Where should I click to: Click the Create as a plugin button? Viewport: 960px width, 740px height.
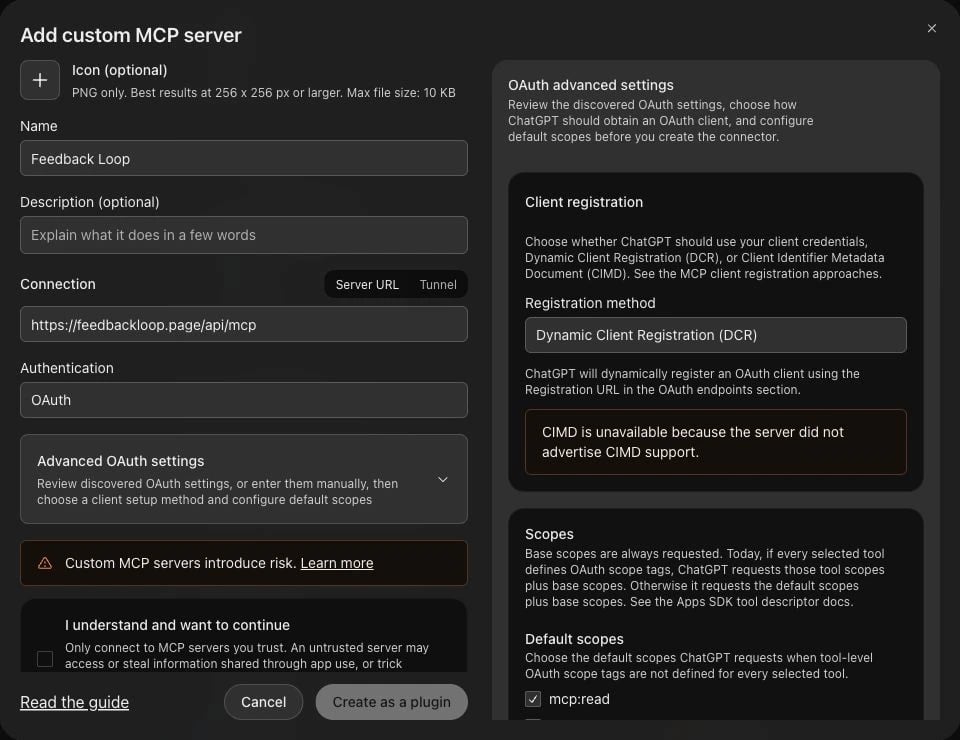[391, 702]
